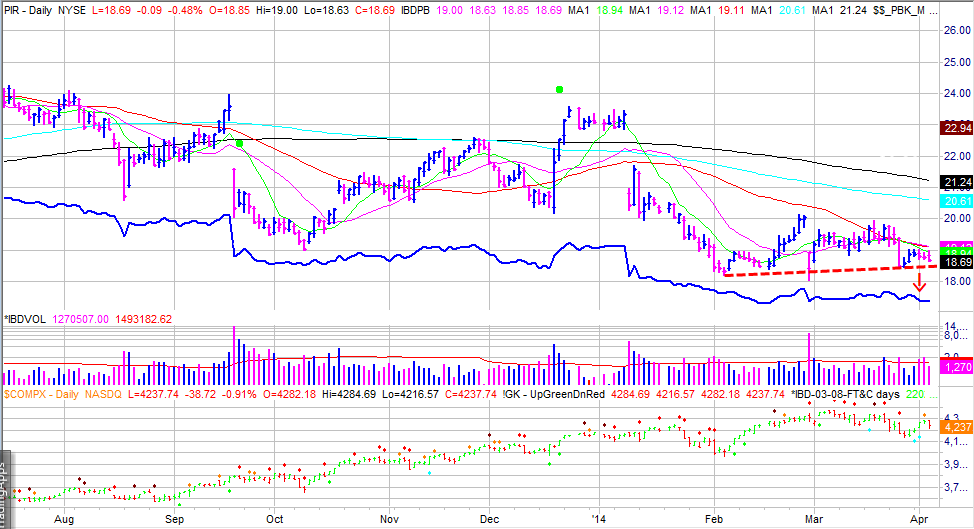Select the magenta "1270507.00" volume value
Screen dimensions: 974x529
click(x=80, y=319)
